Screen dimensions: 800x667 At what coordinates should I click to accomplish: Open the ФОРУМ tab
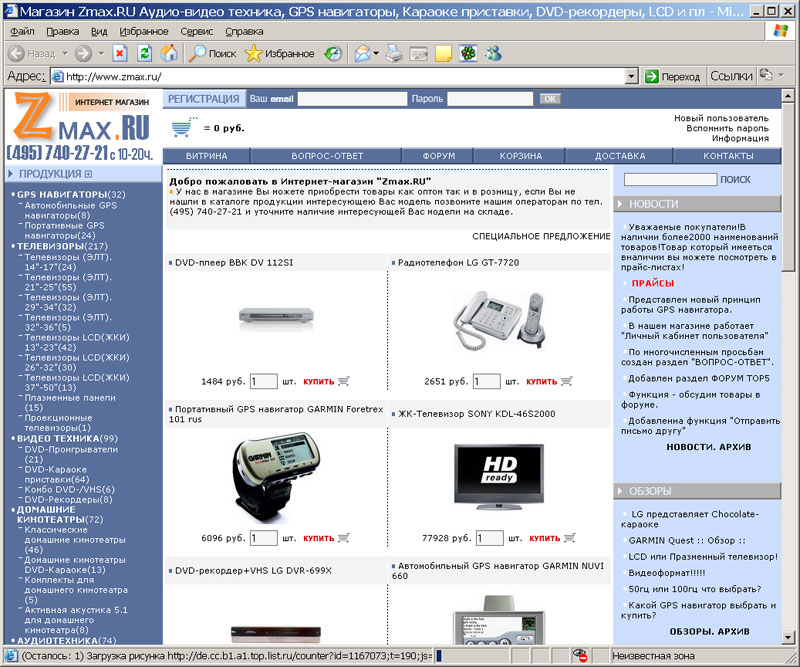click(x=439, y=156)
